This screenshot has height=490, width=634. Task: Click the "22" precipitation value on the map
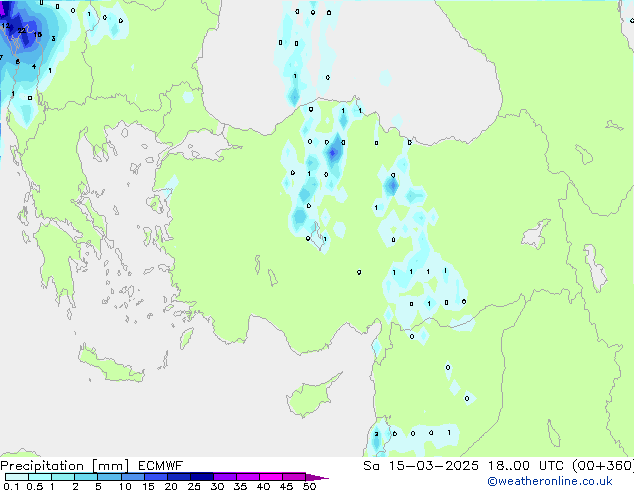click(22, 30)
